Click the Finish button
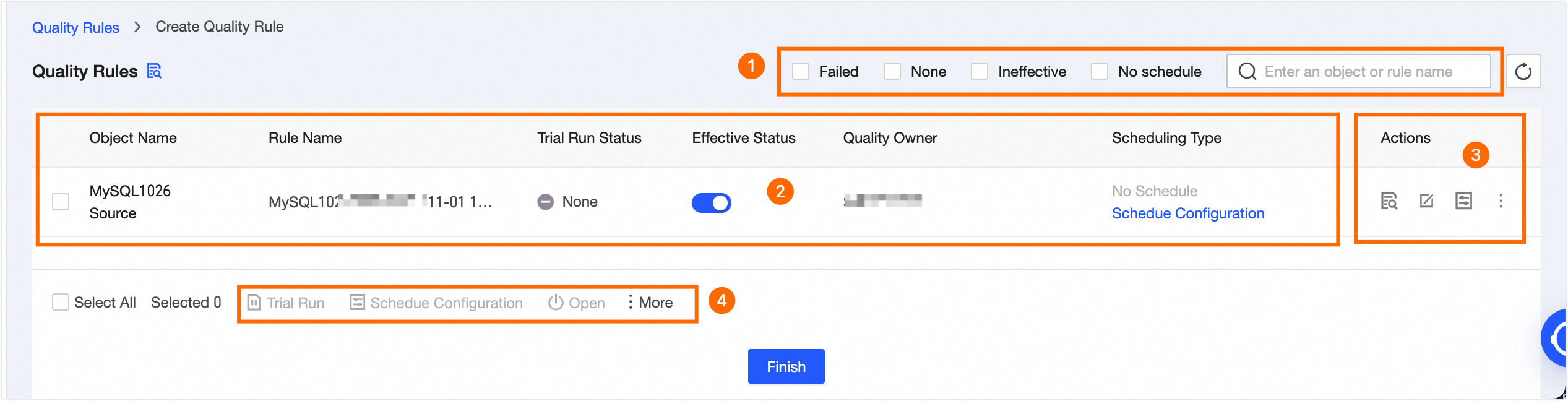1568x401 pixels. coord(786,366)
